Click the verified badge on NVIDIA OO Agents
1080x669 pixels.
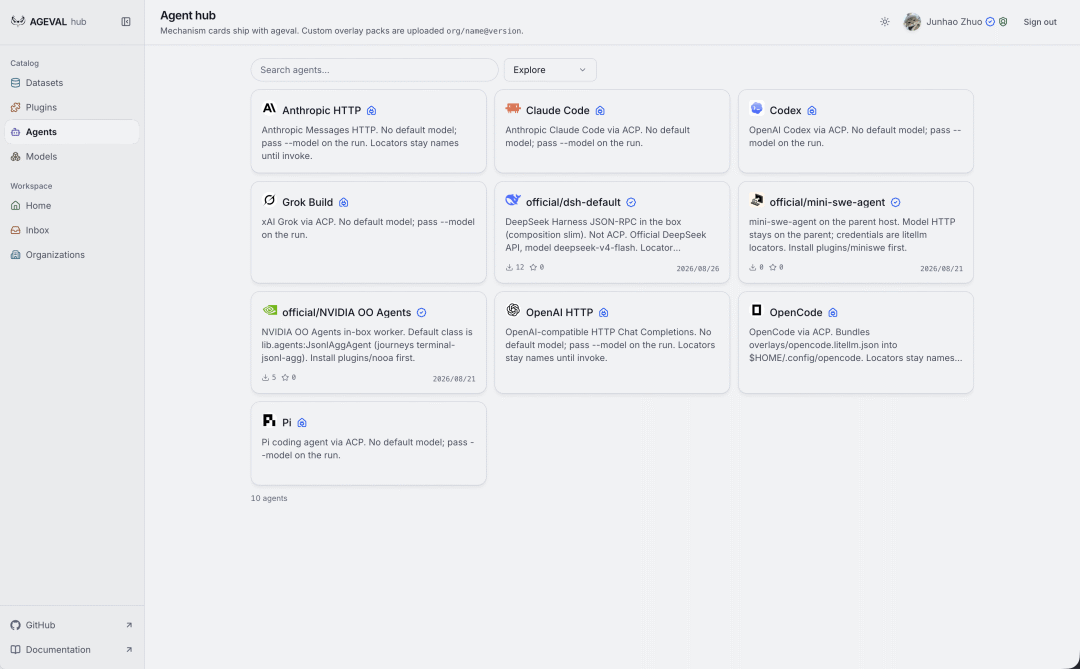(x=422, y=313)
